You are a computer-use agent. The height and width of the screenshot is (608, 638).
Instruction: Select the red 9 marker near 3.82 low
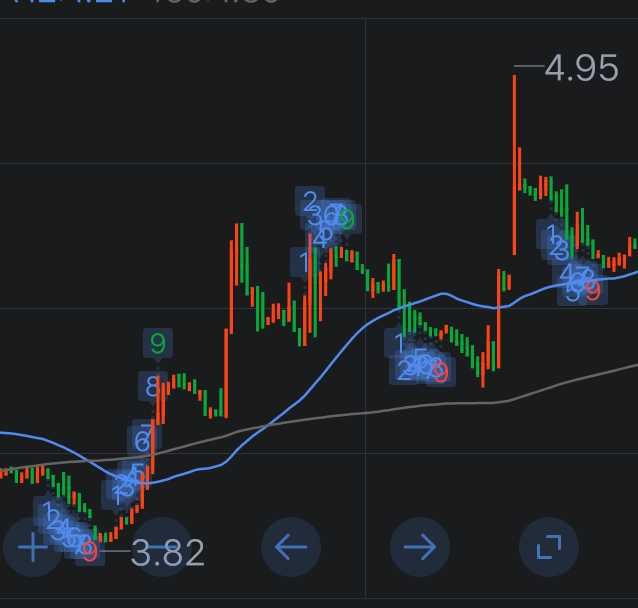pos(90,551)
